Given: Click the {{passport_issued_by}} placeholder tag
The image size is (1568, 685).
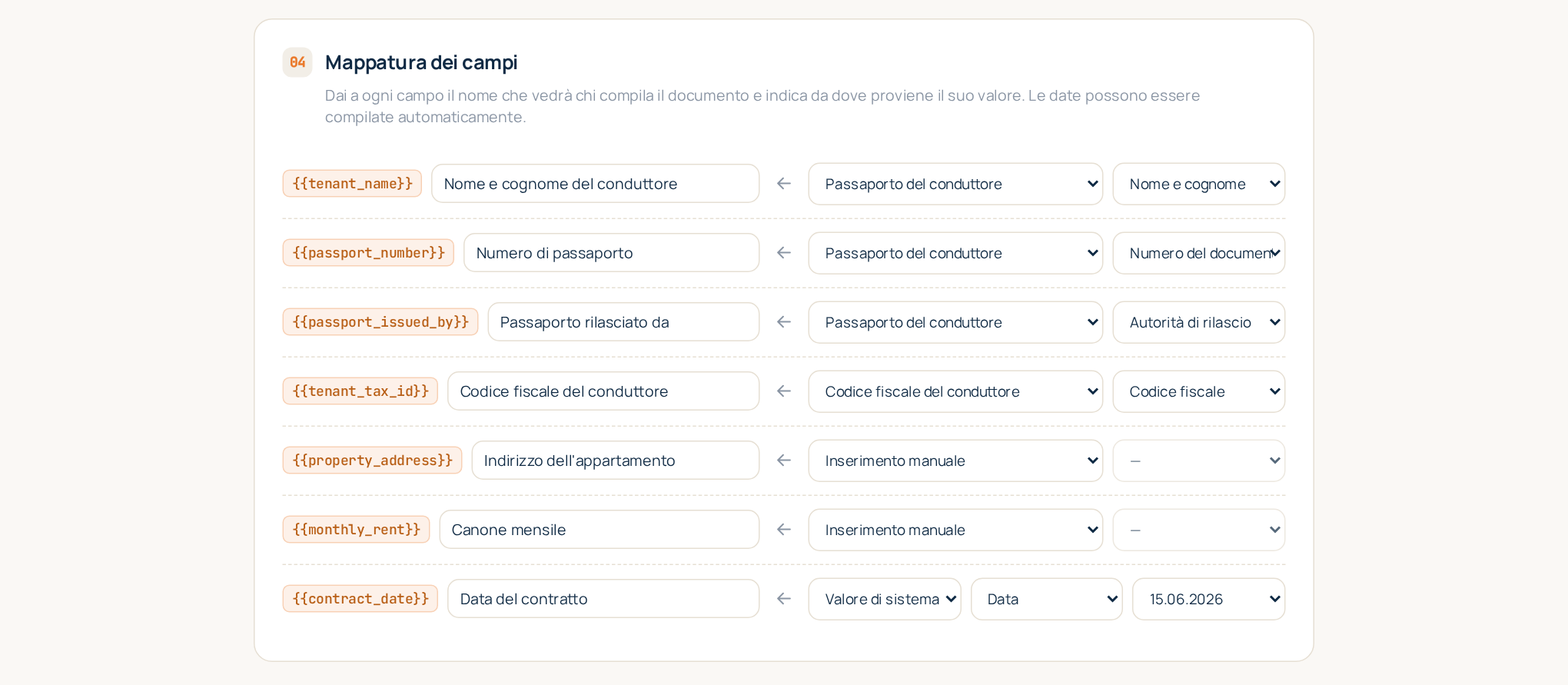Looking at the screenshot, I should pos(380,322).
